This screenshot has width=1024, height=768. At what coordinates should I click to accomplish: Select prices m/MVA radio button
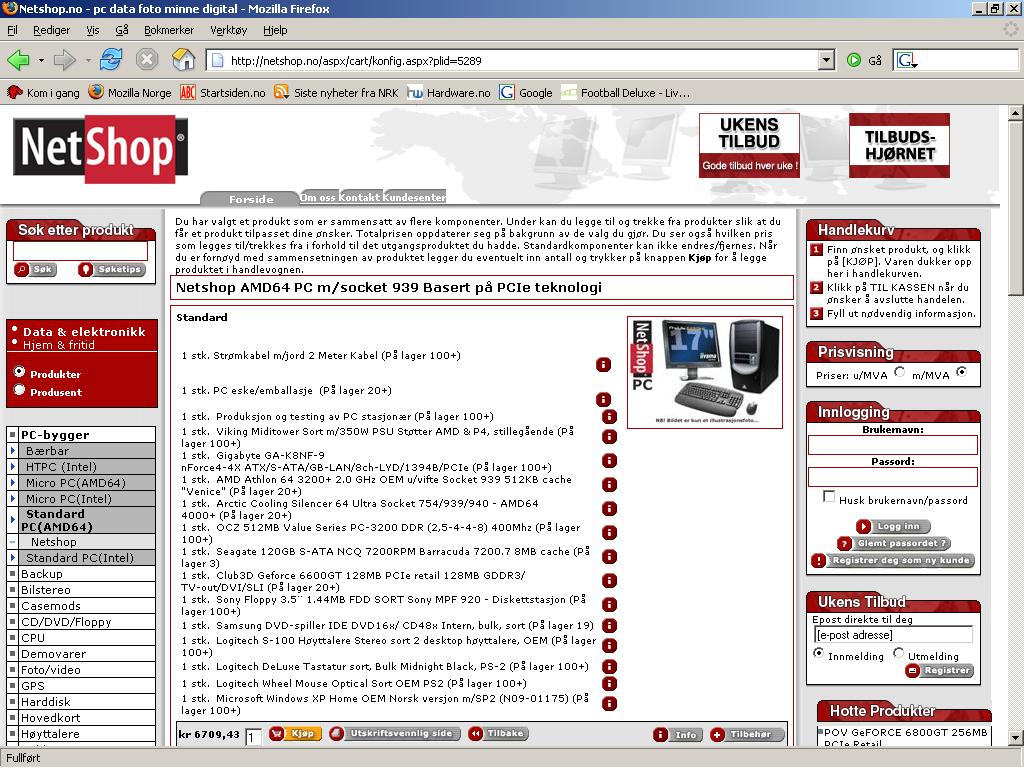point(961,372)
